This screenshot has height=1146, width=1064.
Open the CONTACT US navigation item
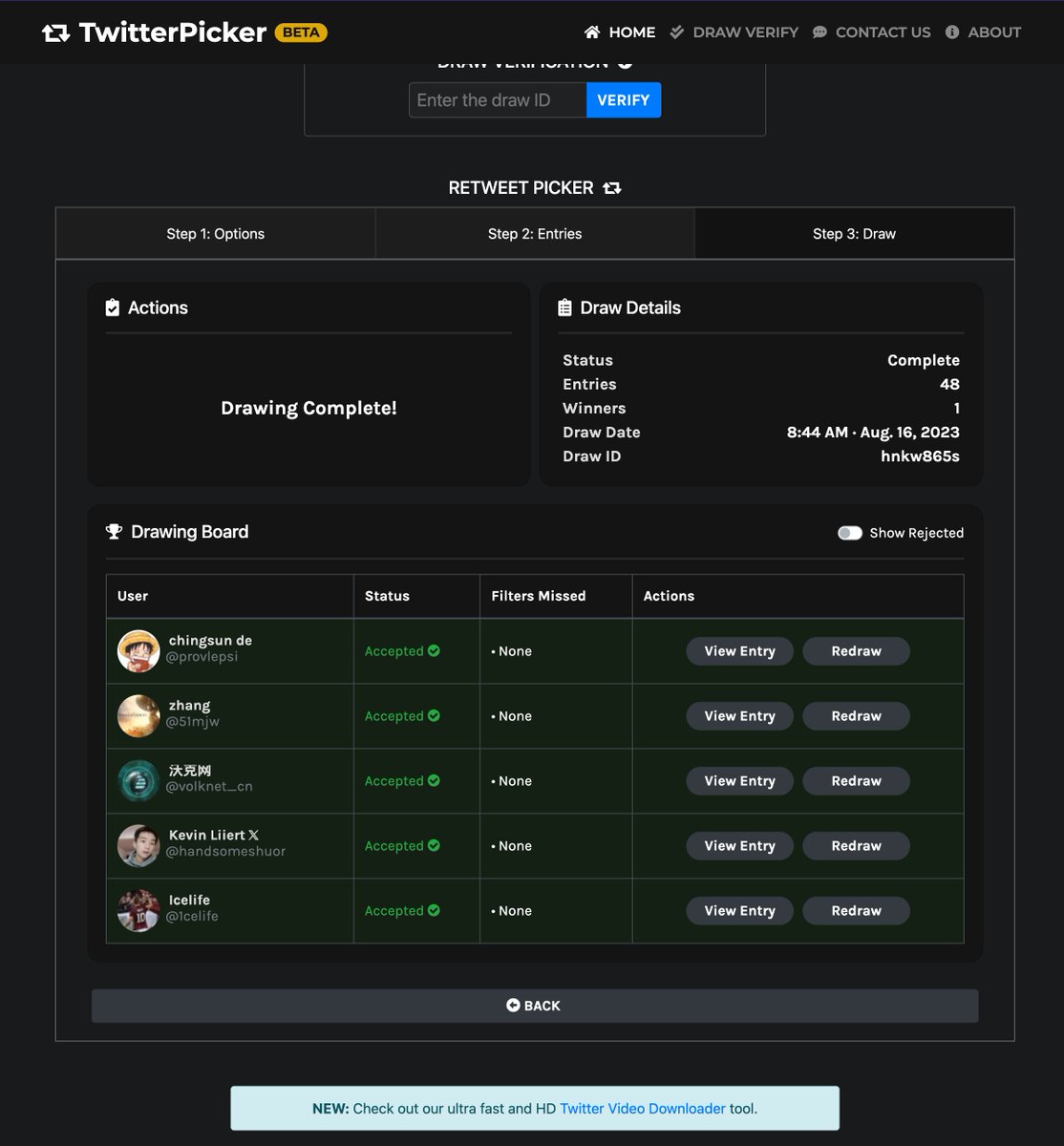(x=871, y=32)
